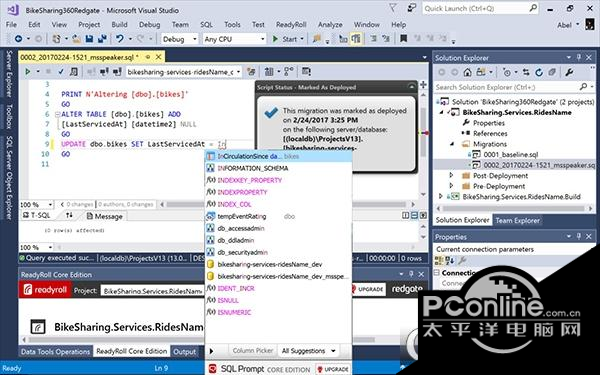Select the References node in Solution Explorer

(490, 134)
